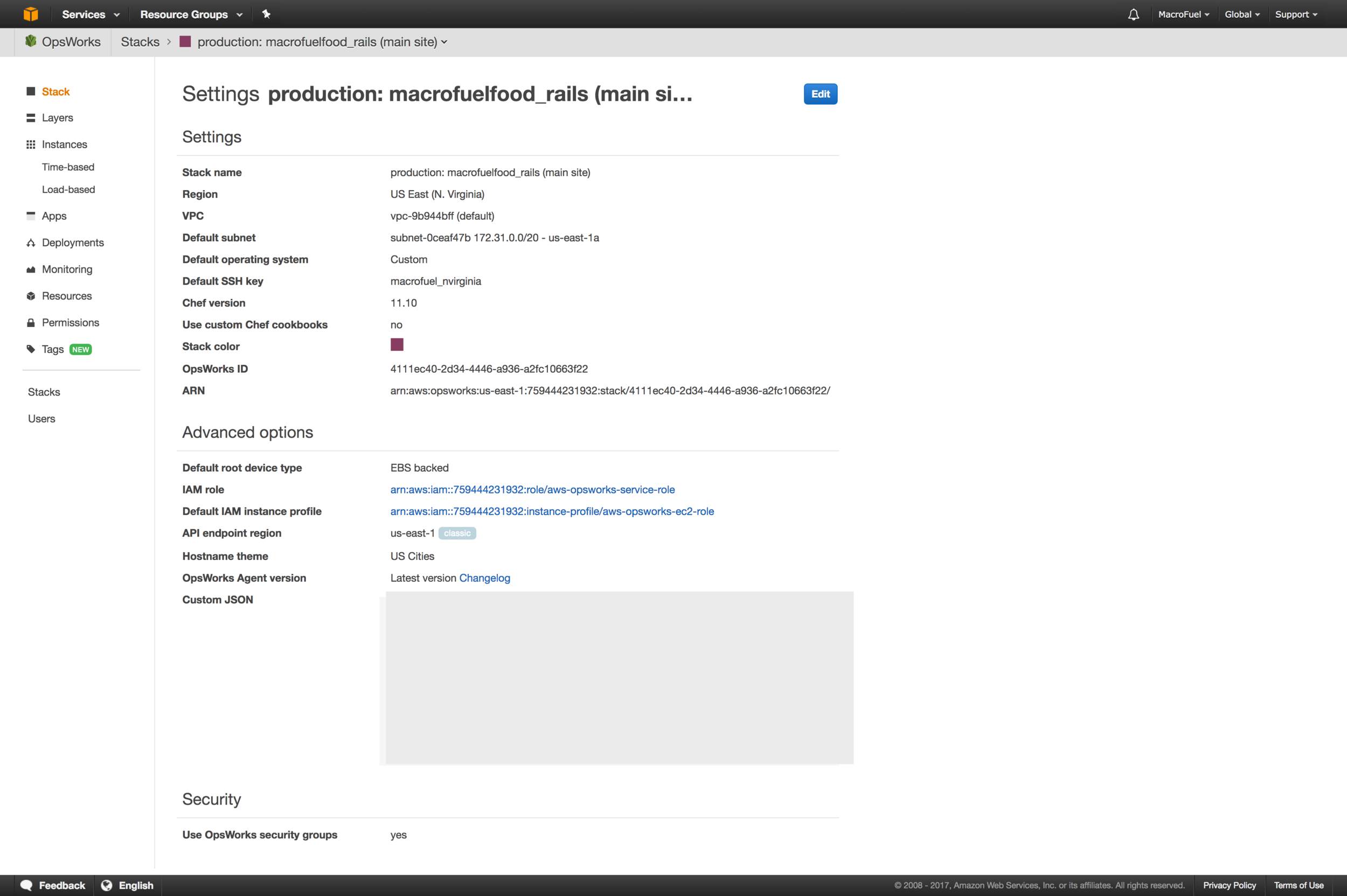Click the Resources cube icon

[x=31, y=296]
